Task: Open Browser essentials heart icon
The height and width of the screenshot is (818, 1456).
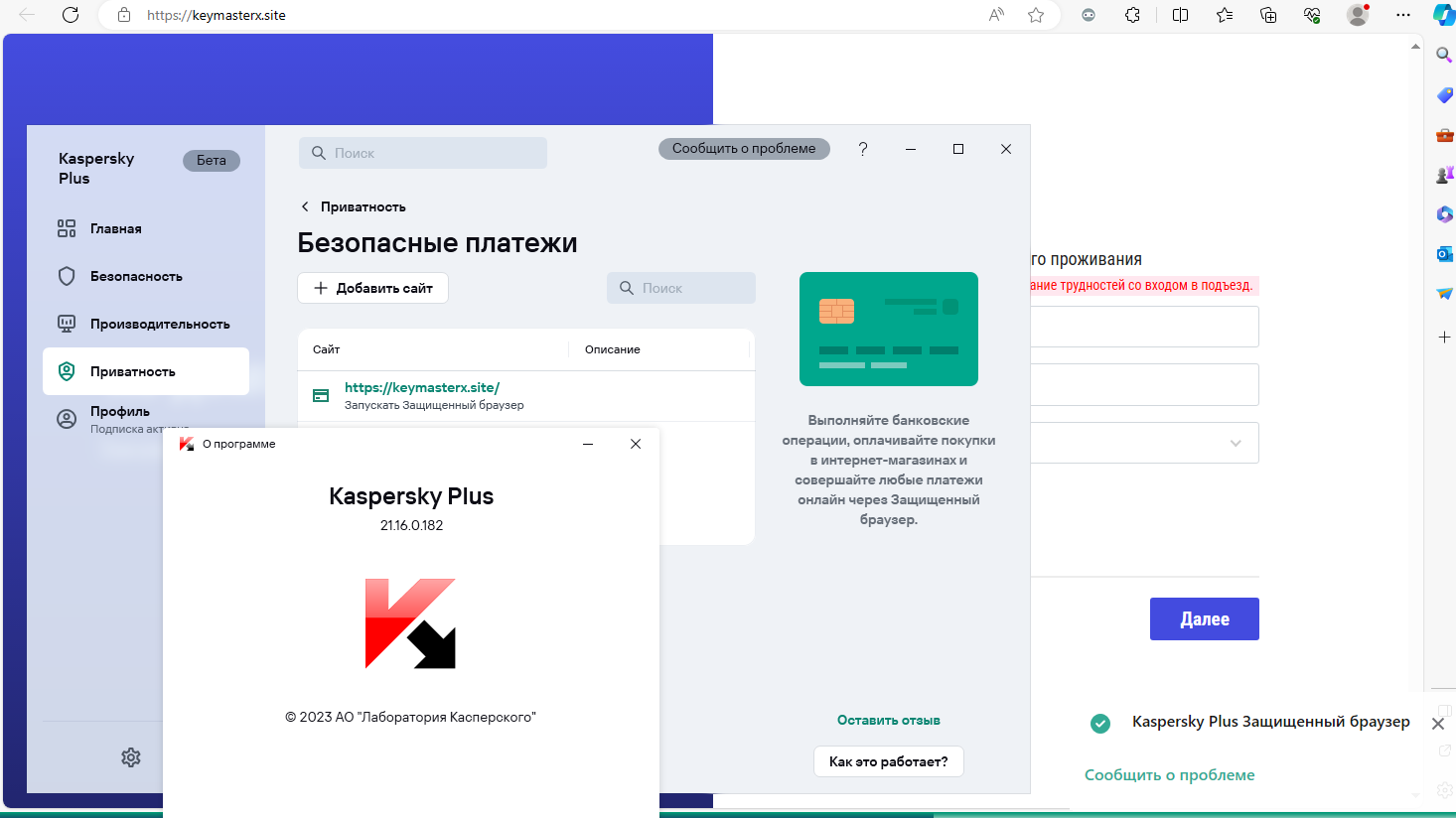Action: click(x=1312, y=15)
